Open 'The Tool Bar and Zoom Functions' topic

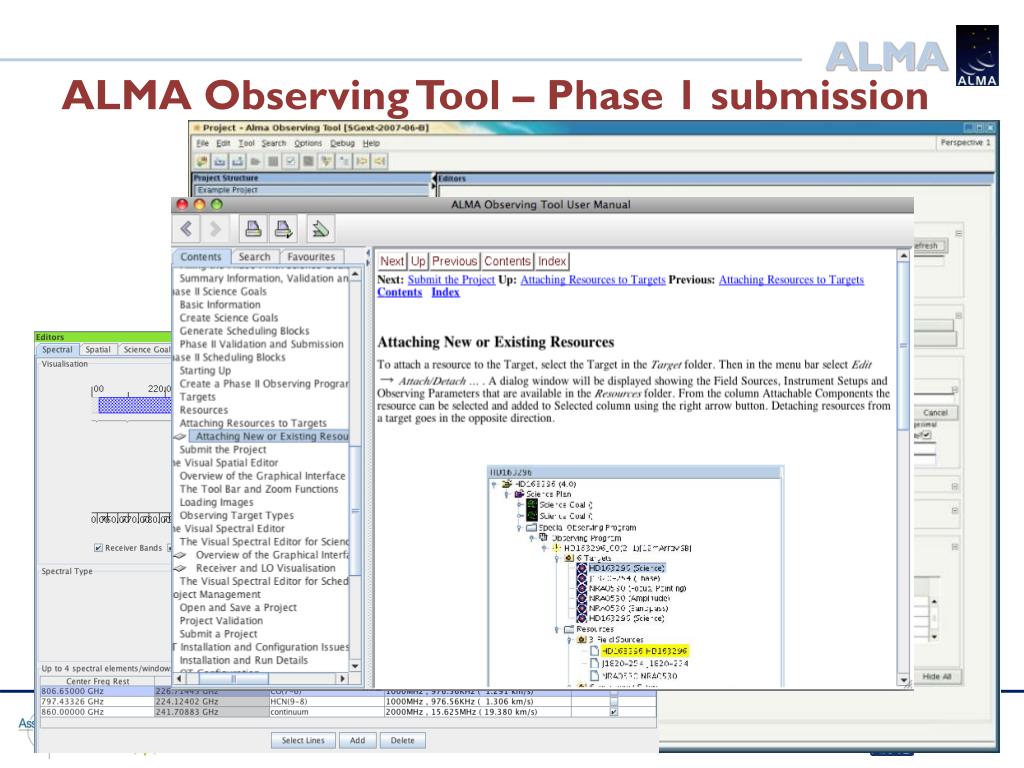point(259,489)
